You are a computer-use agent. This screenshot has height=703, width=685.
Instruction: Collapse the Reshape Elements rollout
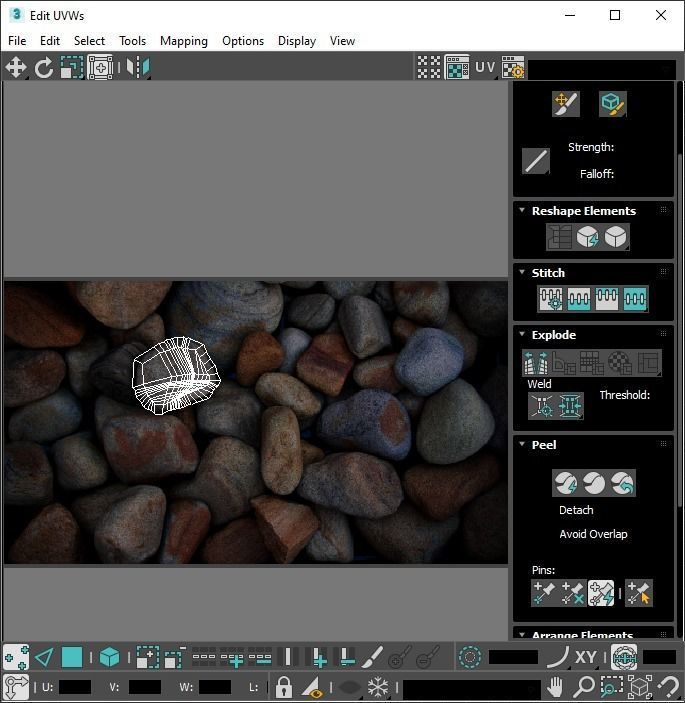[x=522, y=210]
